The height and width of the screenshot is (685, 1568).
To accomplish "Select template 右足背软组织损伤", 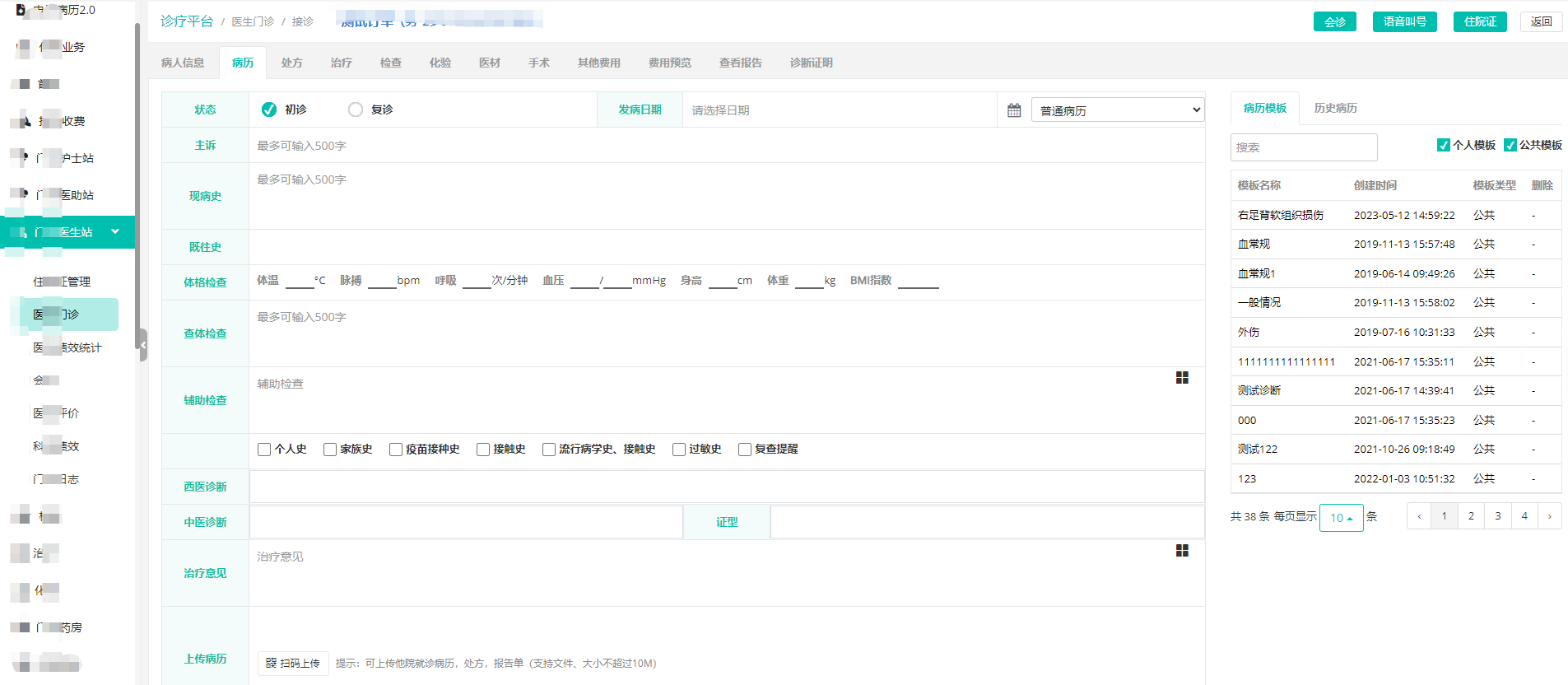I will (x=1280, y=215).
